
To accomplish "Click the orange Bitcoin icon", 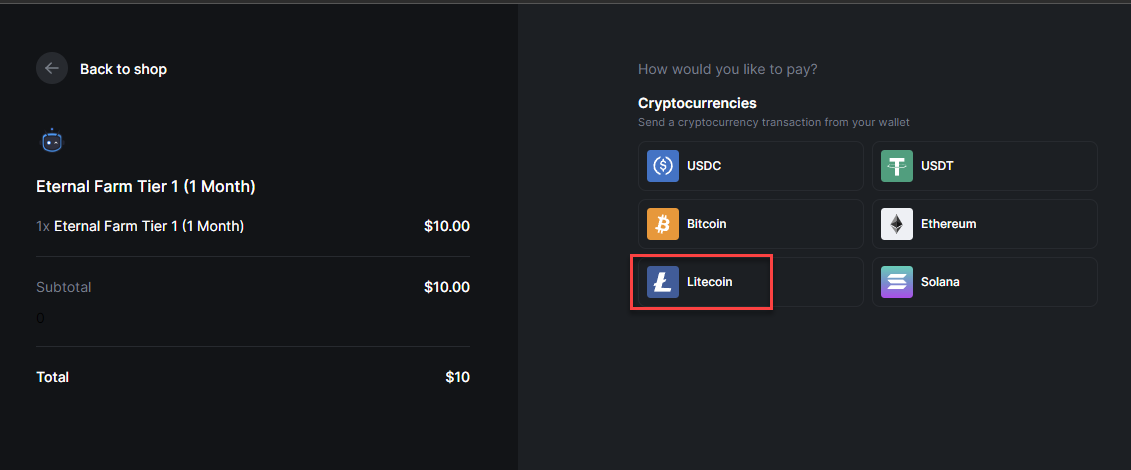I will click(663, 224).
